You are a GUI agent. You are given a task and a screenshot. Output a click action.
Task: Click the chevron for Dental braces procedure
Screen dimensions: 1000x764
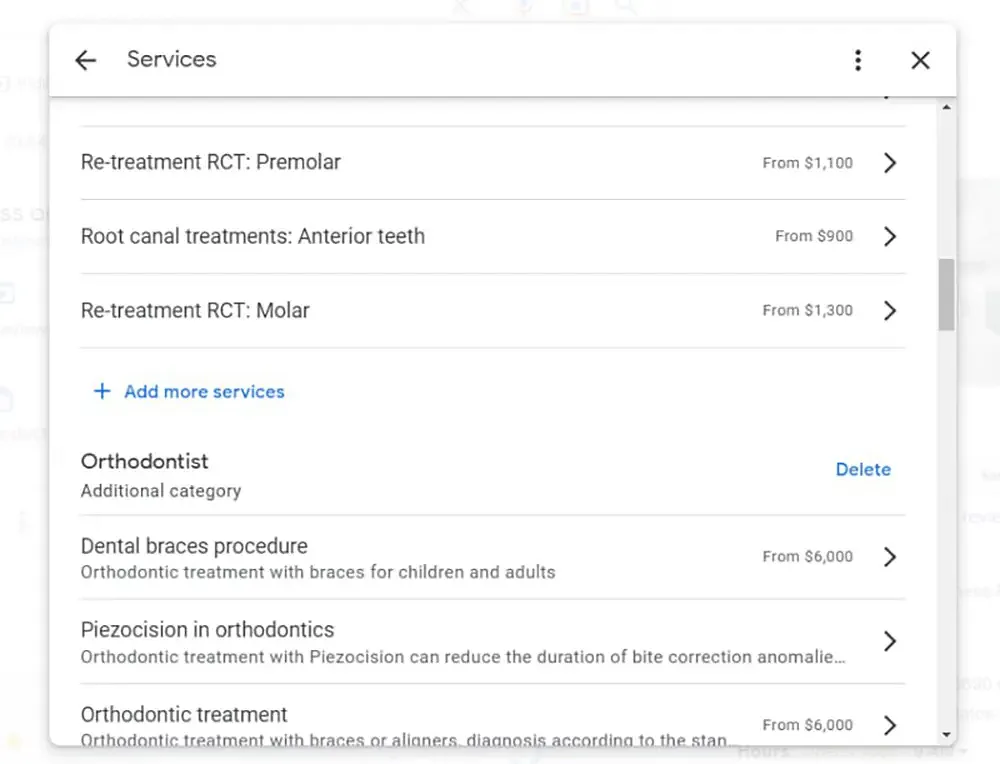tap(890, 557)
